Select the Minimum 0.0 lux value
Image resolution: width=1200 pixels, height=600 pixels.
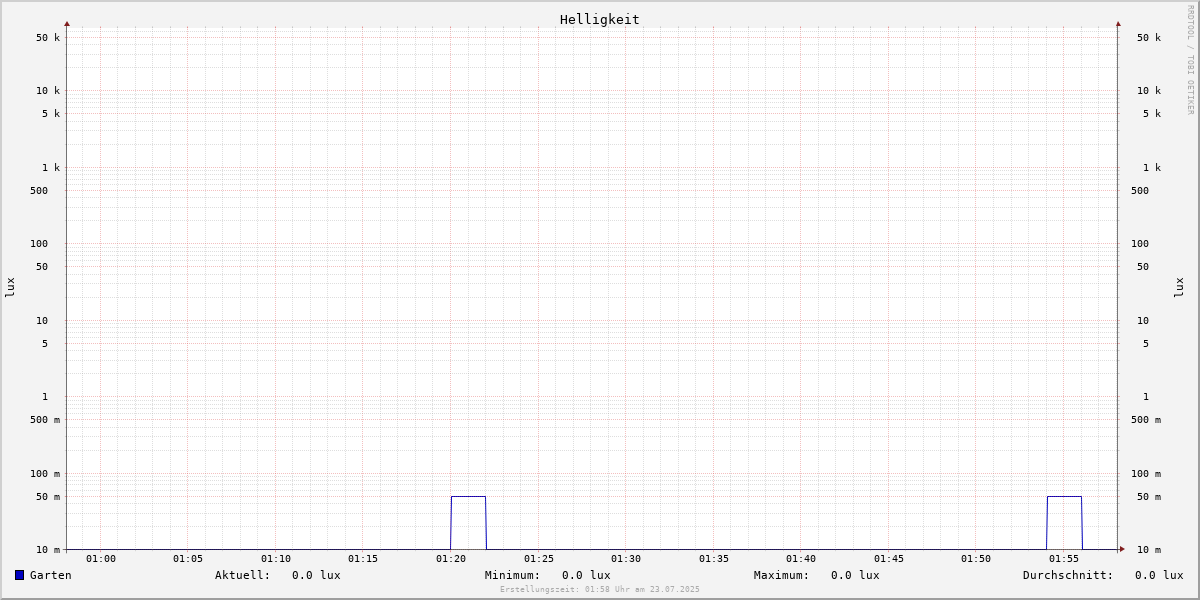point(586,575)
